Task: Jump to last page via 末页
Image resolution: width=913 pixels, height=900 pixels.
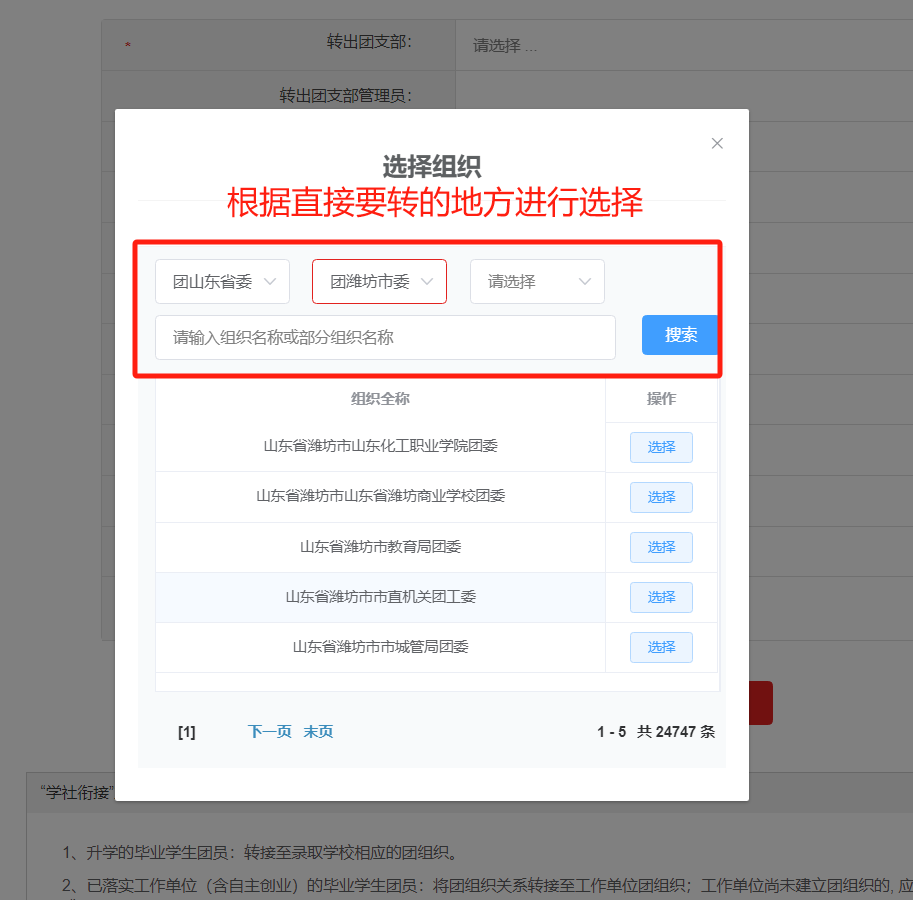Action: tap(318, 732)
